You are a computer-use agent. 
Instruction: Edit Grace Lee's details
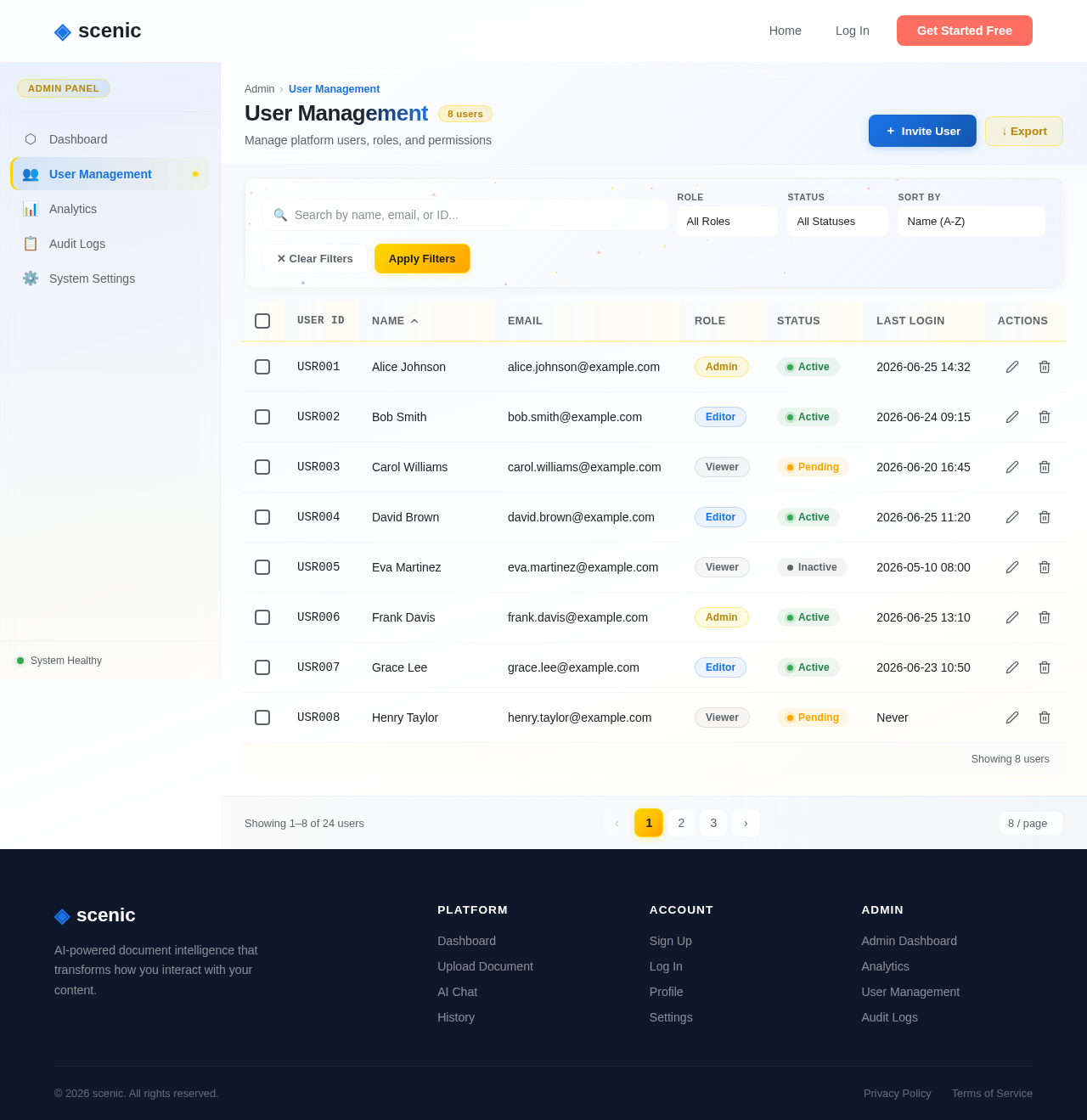1012,667
